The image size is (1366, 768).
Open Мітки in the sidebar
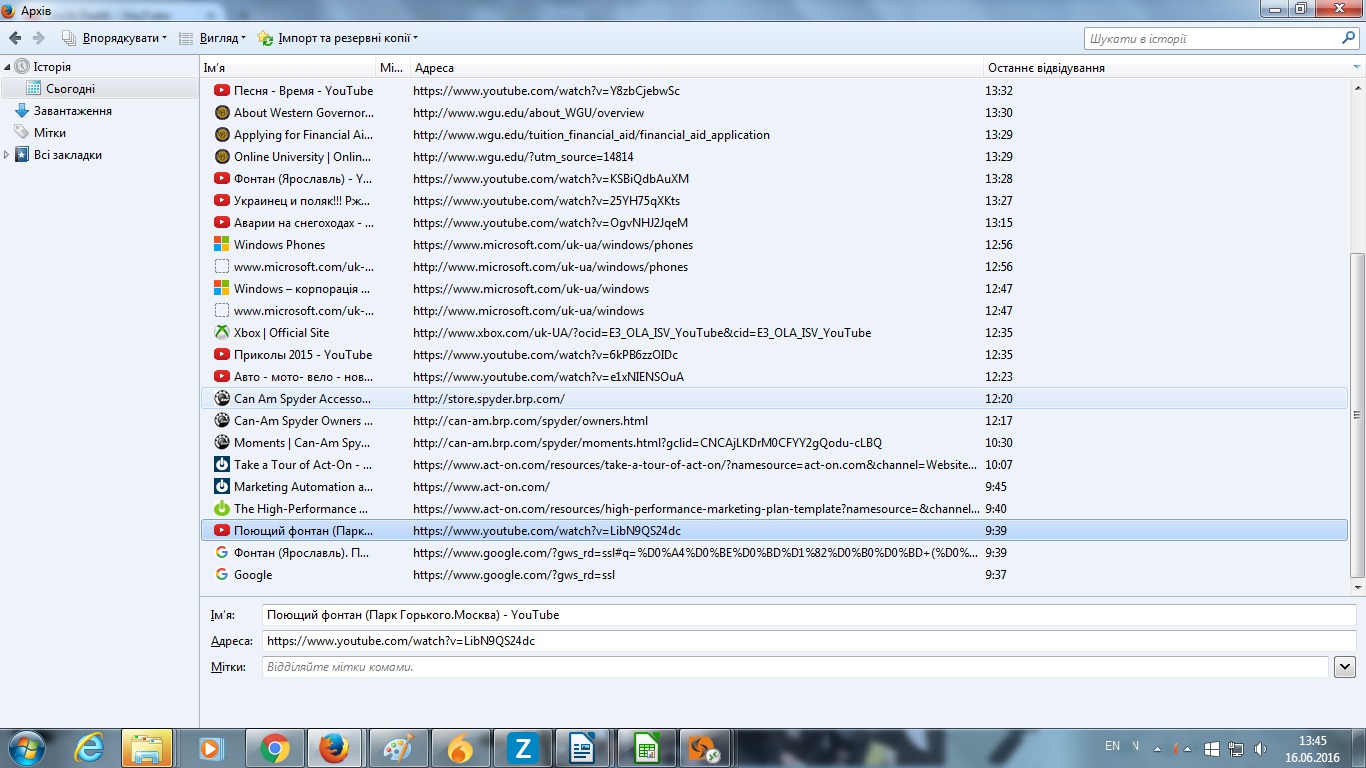pyautogui.click(x=49, y=133)
